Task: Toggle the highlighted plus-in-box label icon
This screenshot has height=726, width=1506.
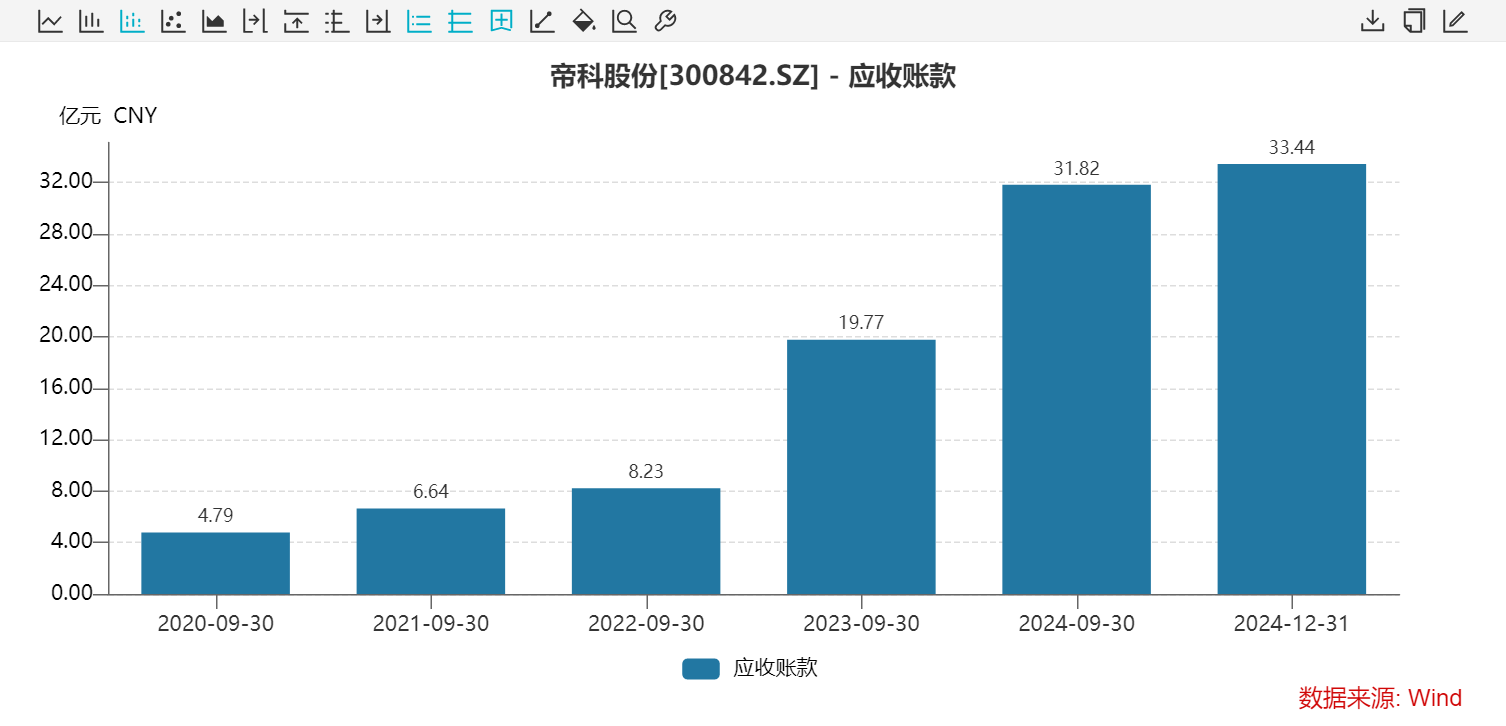Action: point(501,21)
